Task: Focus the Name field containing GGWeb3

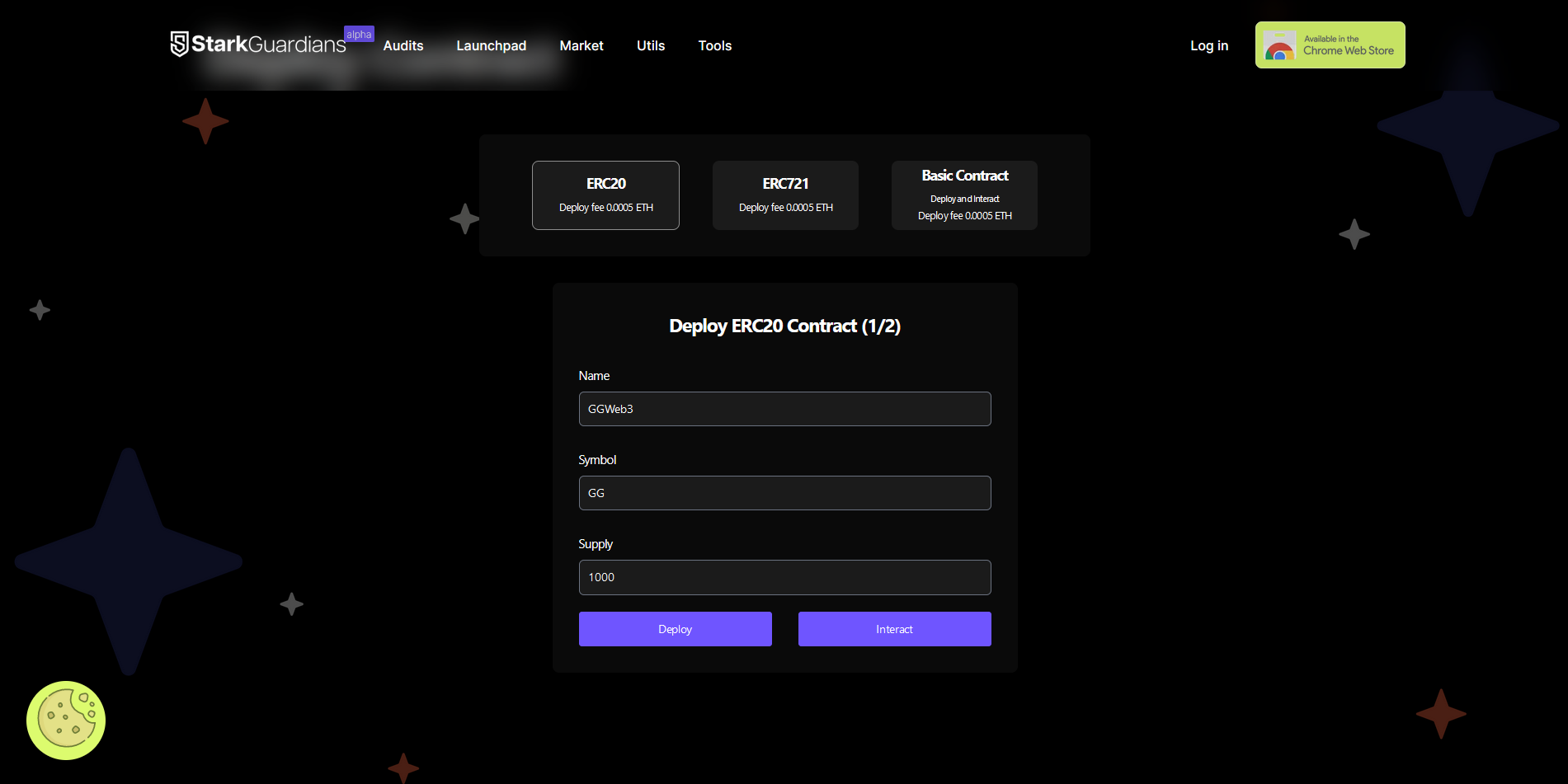Action: point(784,409)
